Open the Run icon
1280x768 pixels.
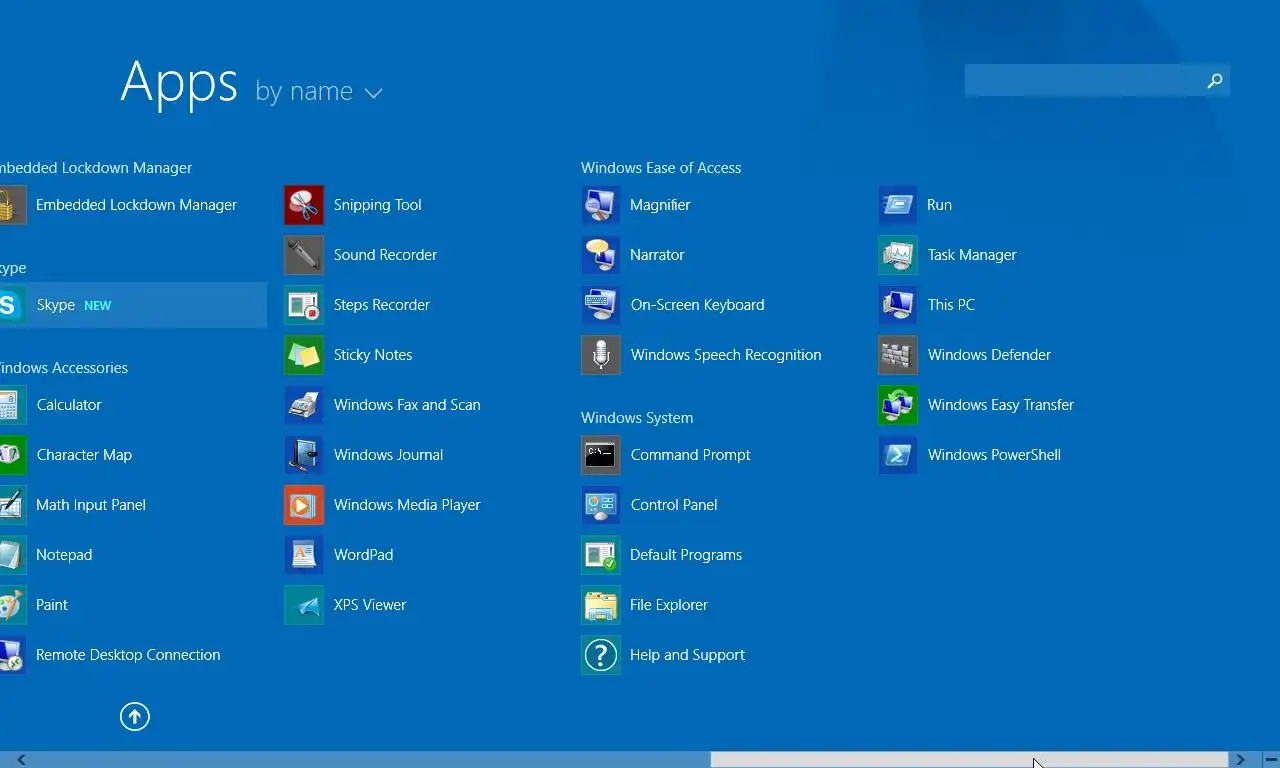[898, 205]
